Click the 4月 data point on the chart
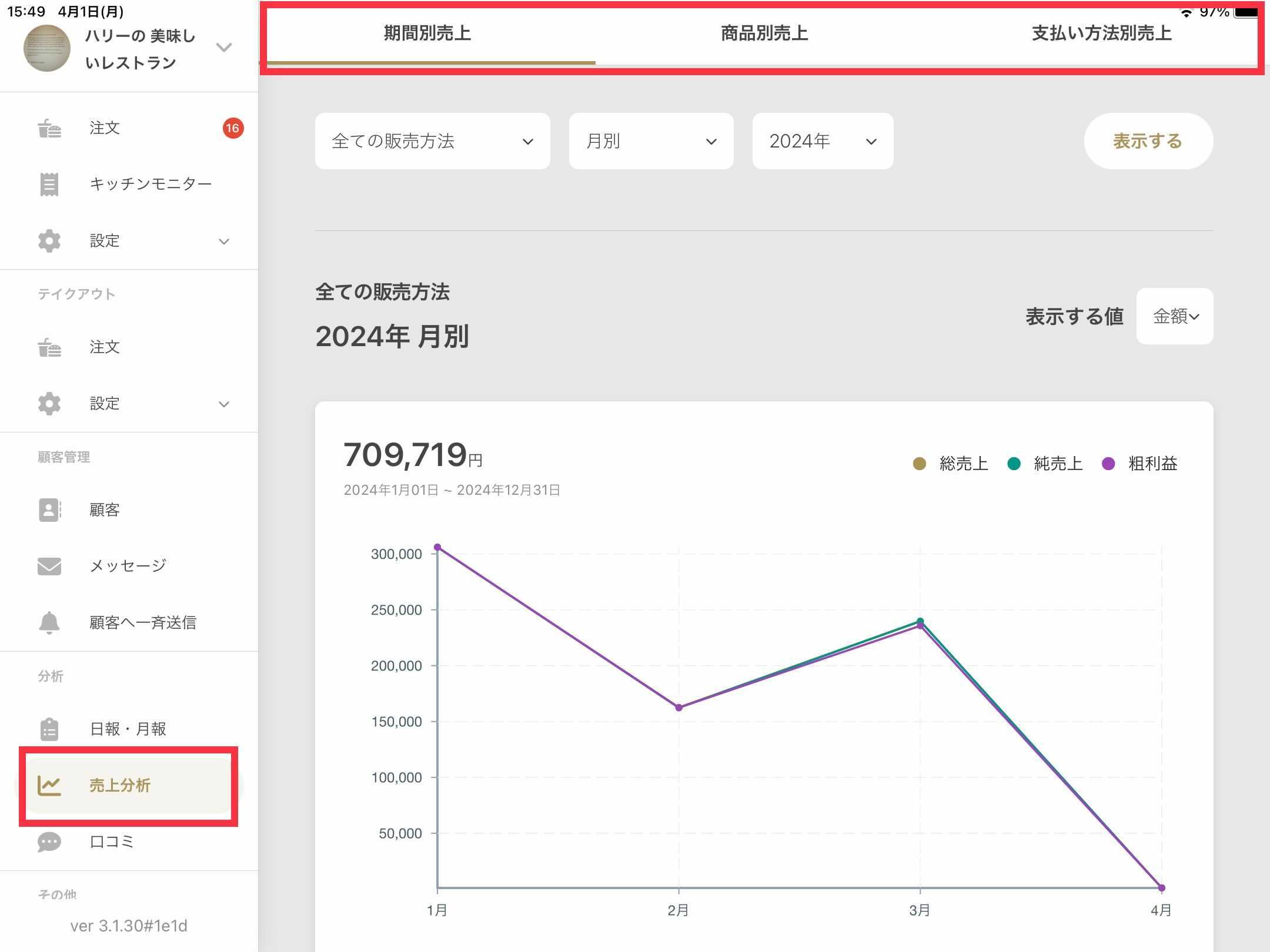This screenshot has width=1270, height=952. pos(1161,888)
